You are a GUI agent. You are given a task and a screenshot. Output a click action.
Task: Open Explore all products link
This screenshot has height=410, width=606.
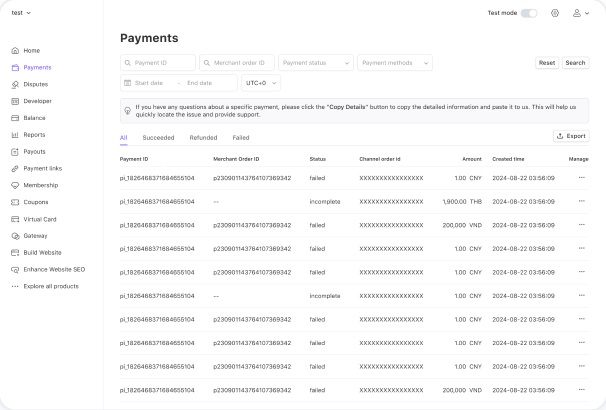click(x=51, y=286)
